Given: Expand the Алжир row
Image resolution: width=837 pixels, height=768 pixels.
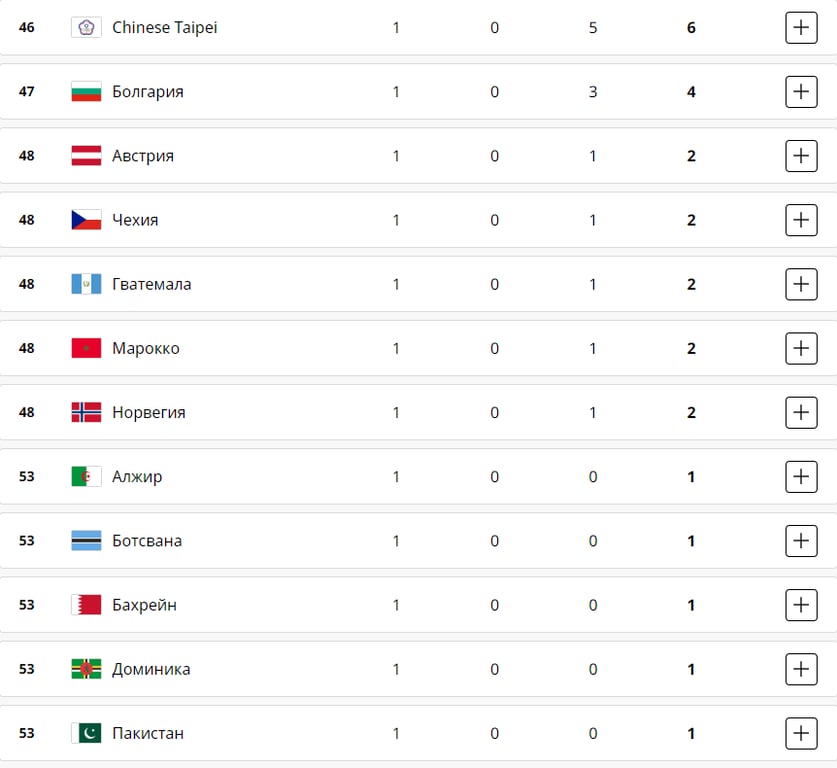Looking at the screenshot, I should click(x=801, y=477).
